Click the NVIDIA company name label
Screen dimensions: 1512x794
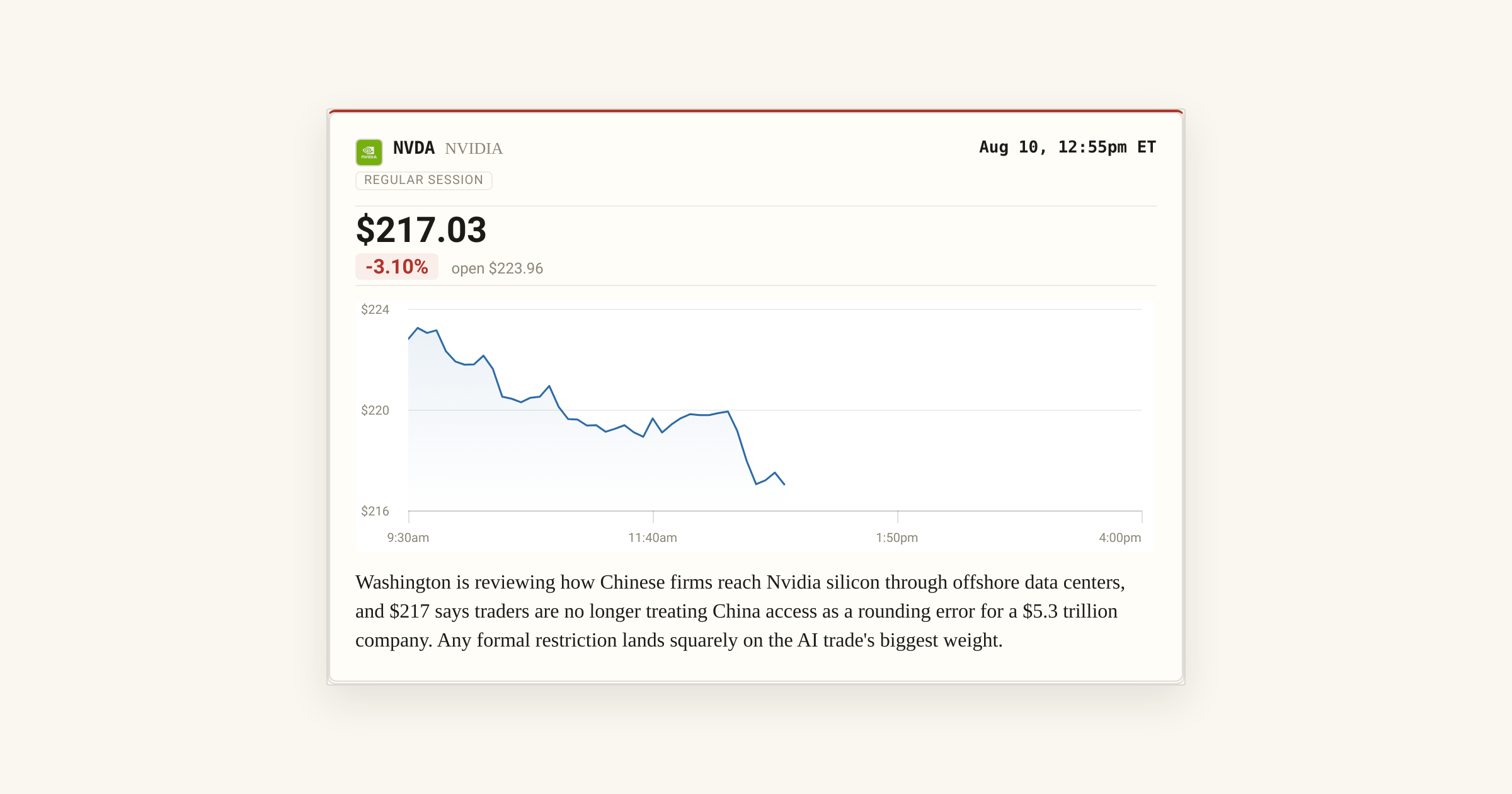(474, 149)
